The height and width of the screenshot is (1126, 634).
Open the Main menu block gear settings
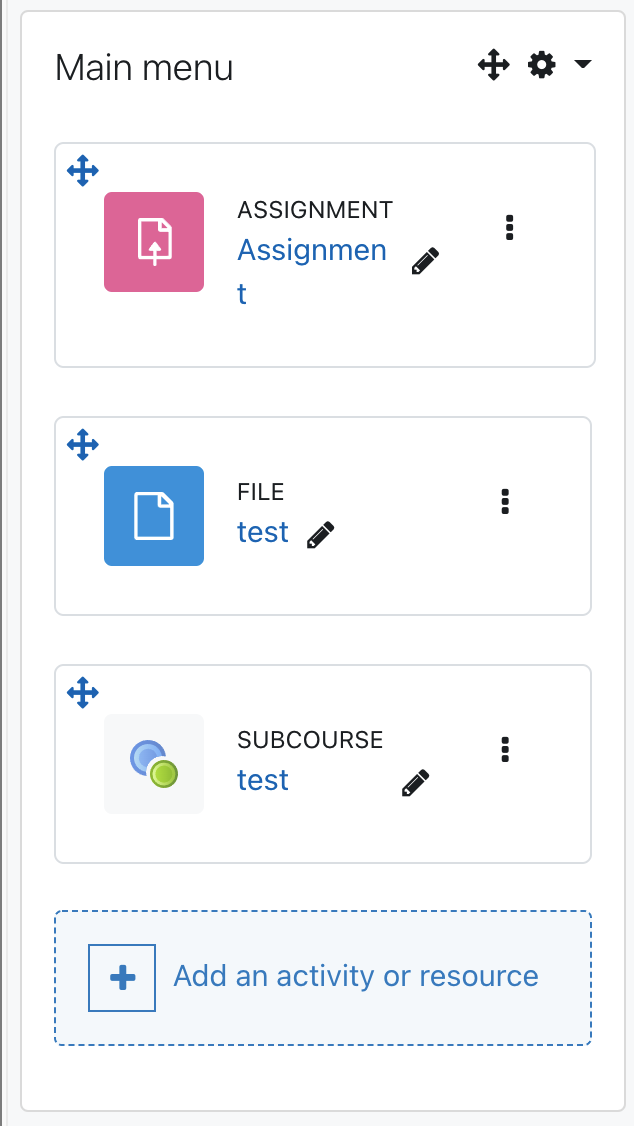point(541,65)
